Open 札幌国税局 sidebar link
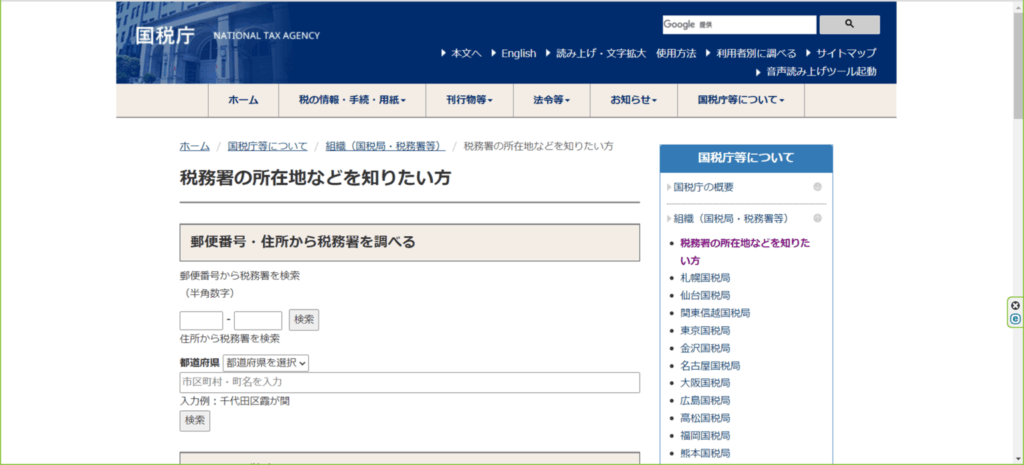The width and height of the screenshot is (1024, 465). tap(705, 278)
